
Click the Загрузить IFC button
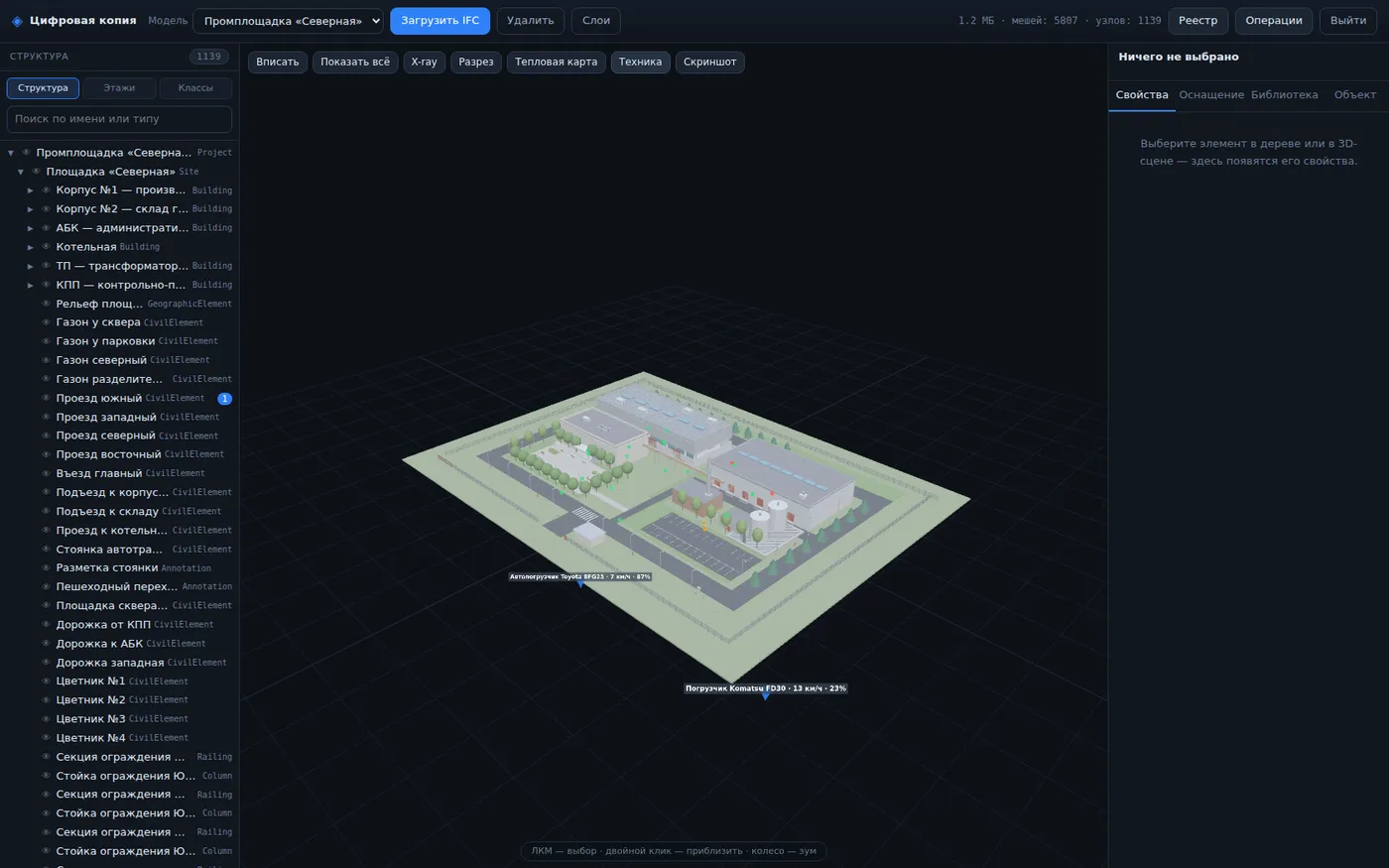coord(440,21)
